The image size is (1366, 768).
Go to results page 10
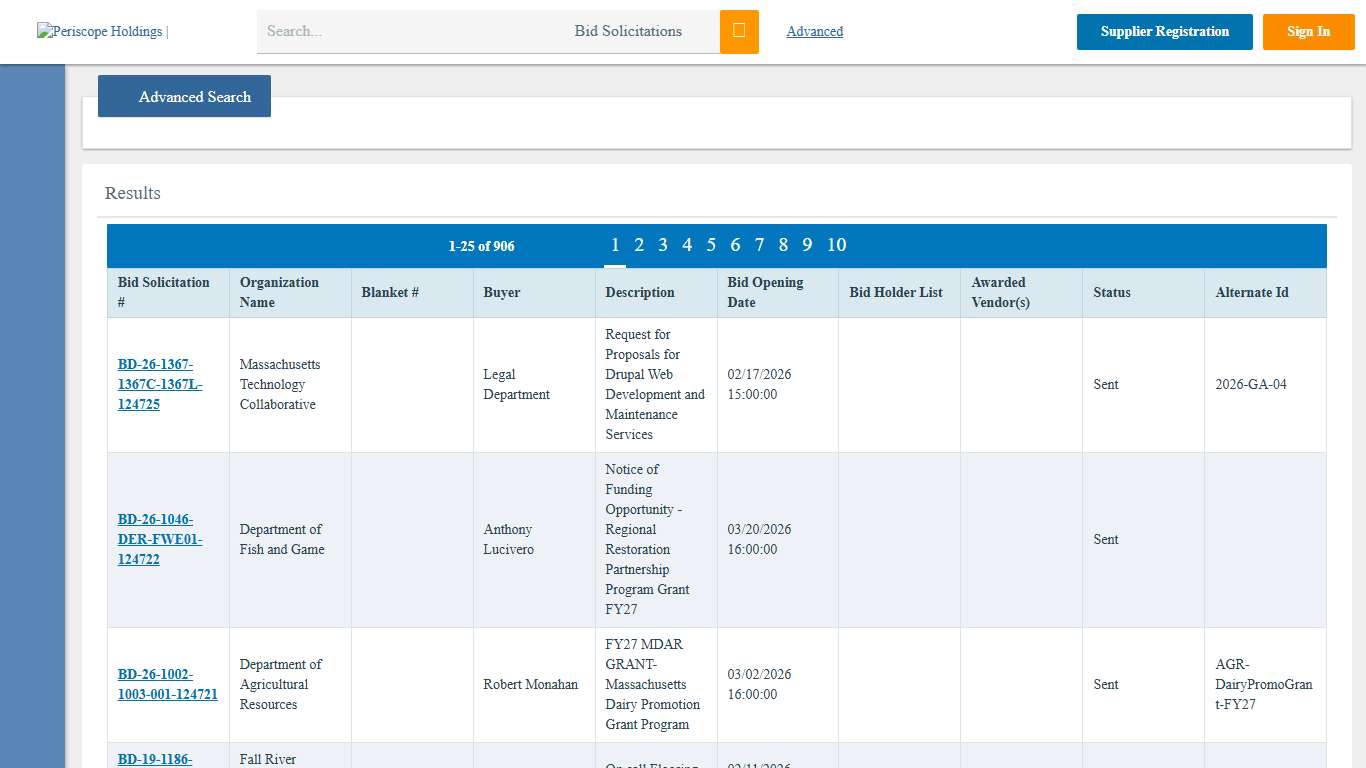(836, 245)
